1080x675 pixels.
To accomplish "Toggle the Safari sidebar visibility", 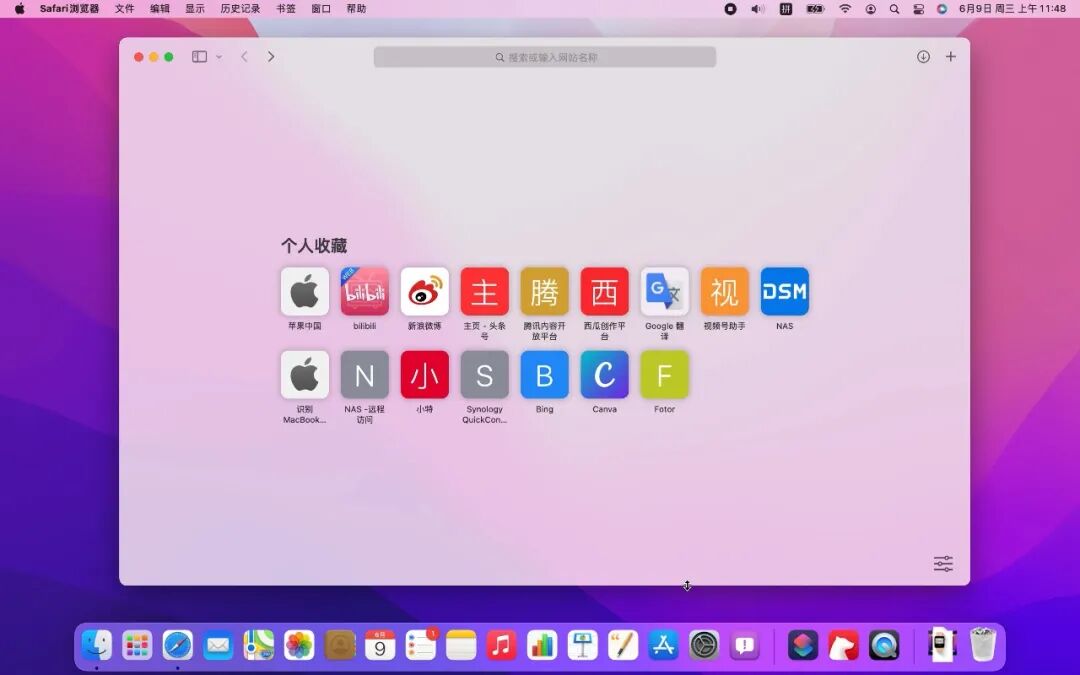I will [199, 57].
